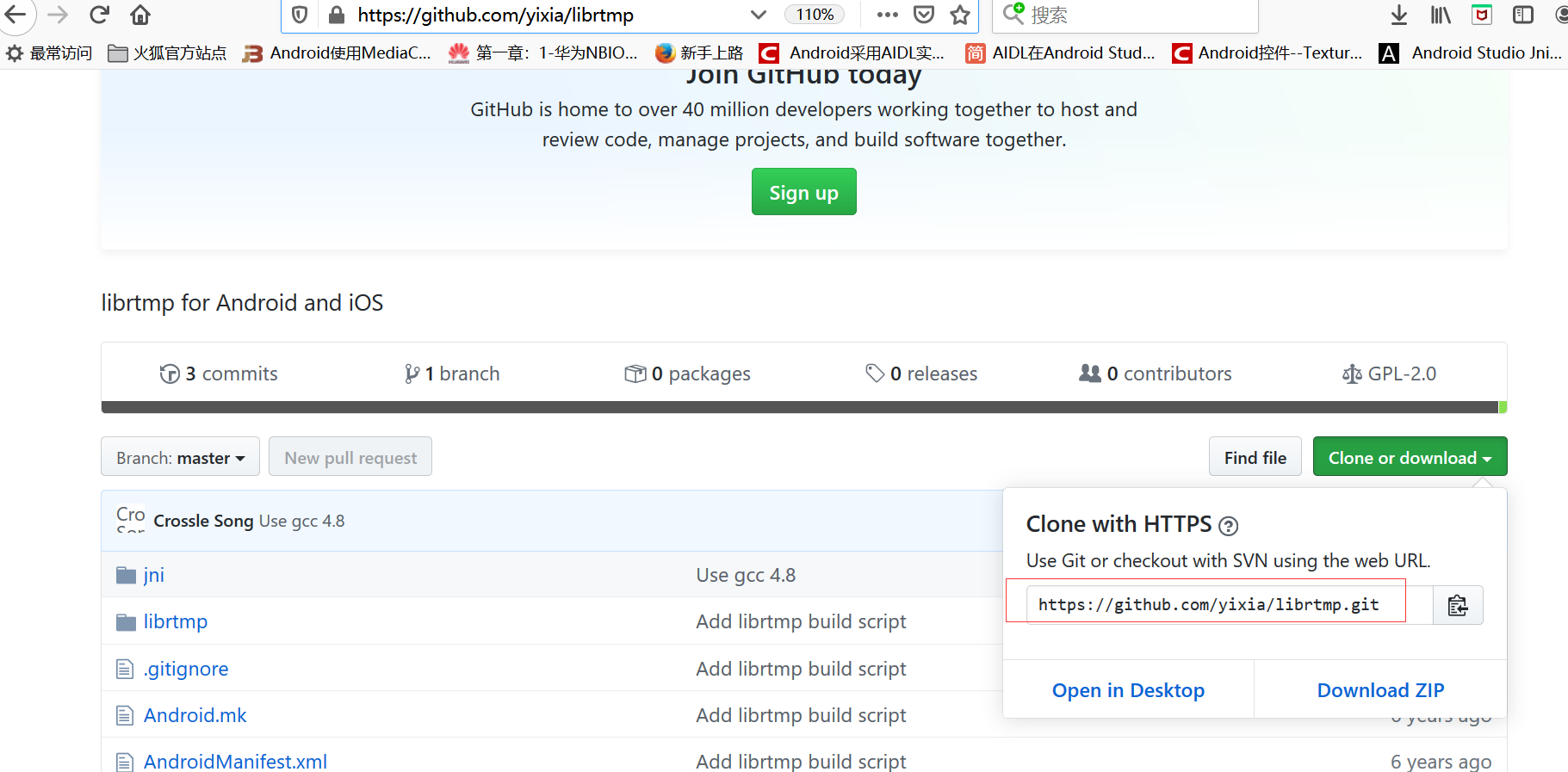Reload the current GitHub page
The width and height of the screenshot is (1568, 772).
click(100, 15)
